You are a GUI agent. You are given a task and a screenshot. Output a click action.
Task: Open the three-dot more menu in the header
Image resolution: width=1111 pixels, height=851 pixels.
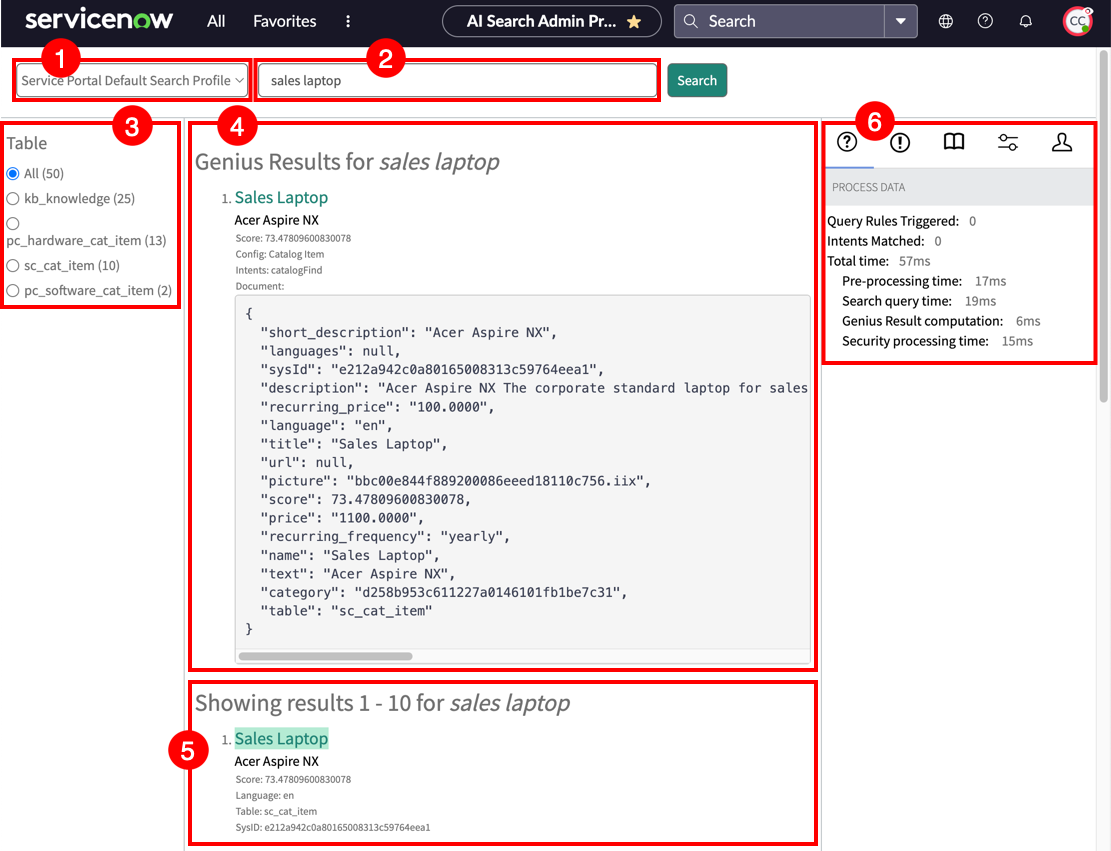pyautogui.click(x=348, y=21)
